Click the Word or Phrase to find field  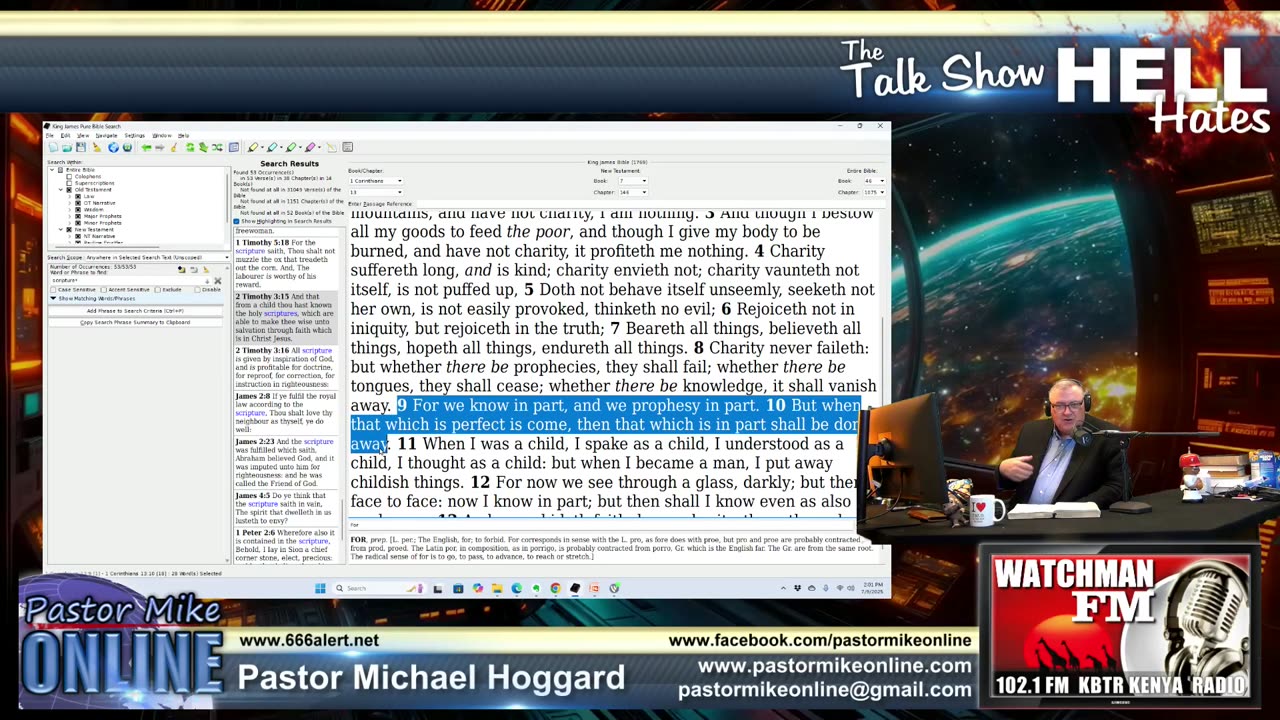(131, 281)
